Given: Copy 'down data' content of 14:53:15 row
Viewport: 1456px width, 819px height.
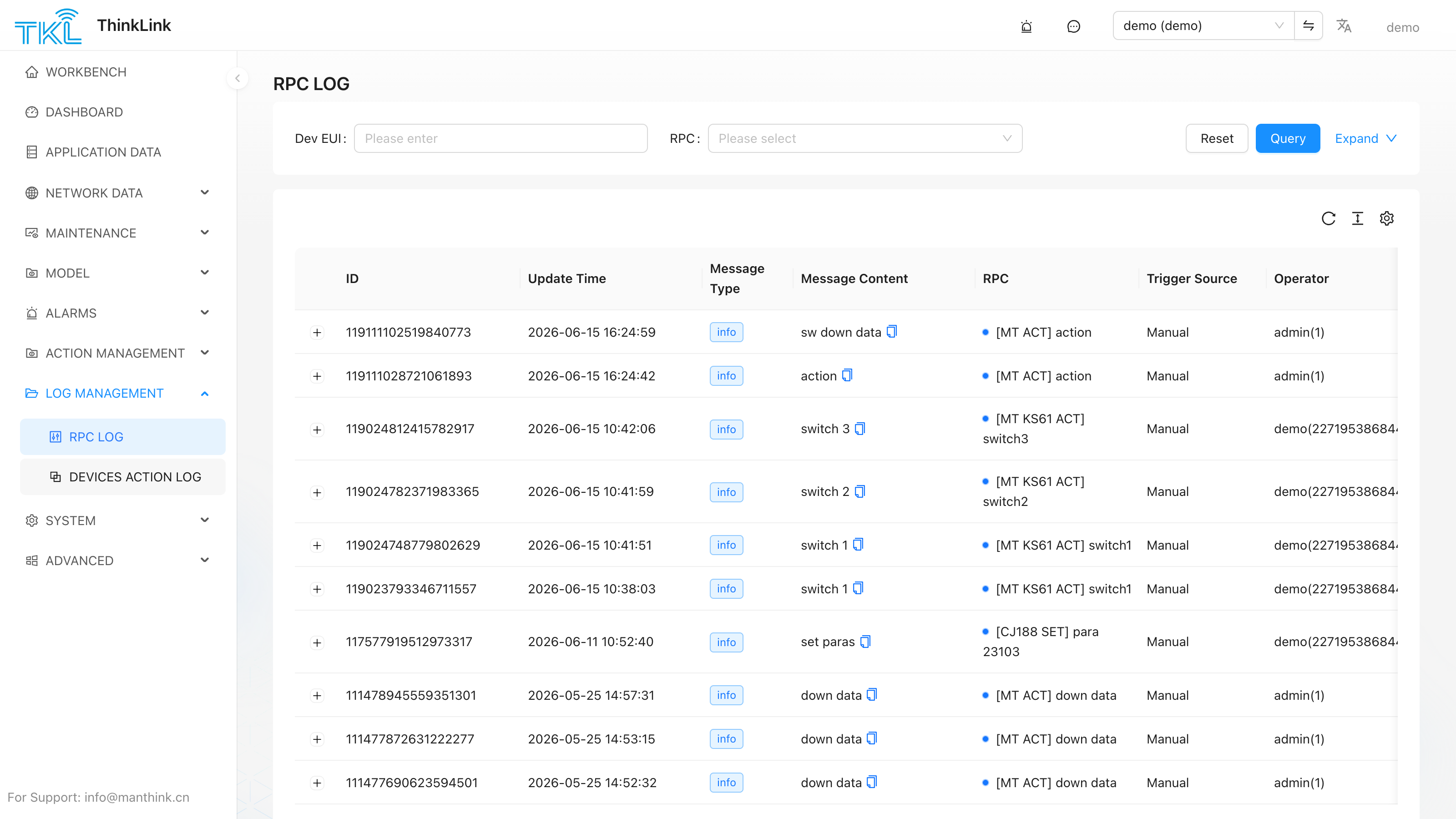Looking at the screenshot, I should [x=872, y=738].
